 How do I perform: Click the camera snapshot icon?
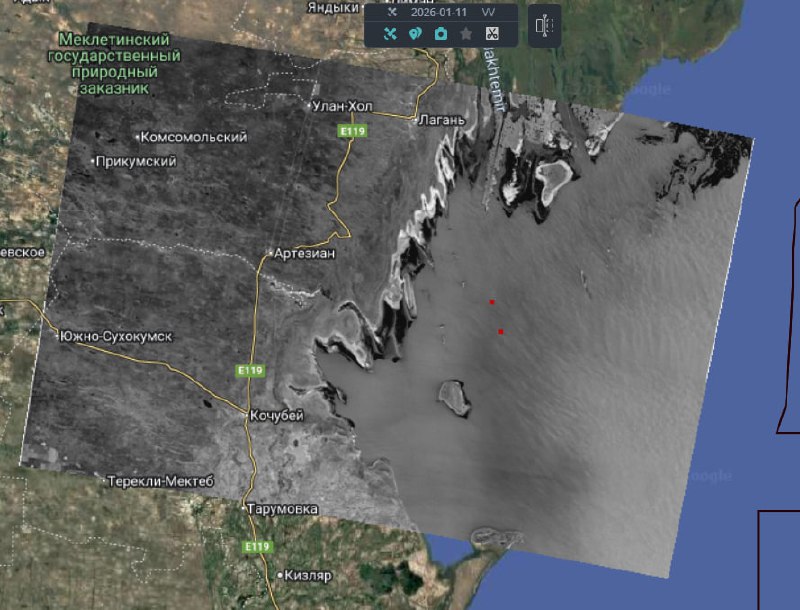point(441,34)
